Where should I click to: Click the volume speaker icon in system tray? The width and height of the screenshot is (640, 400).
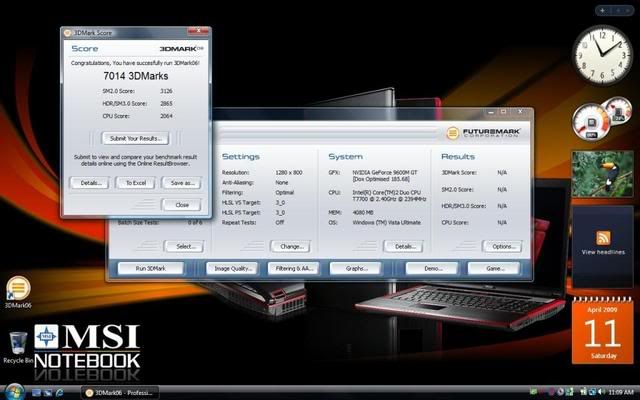coord(600,392)
